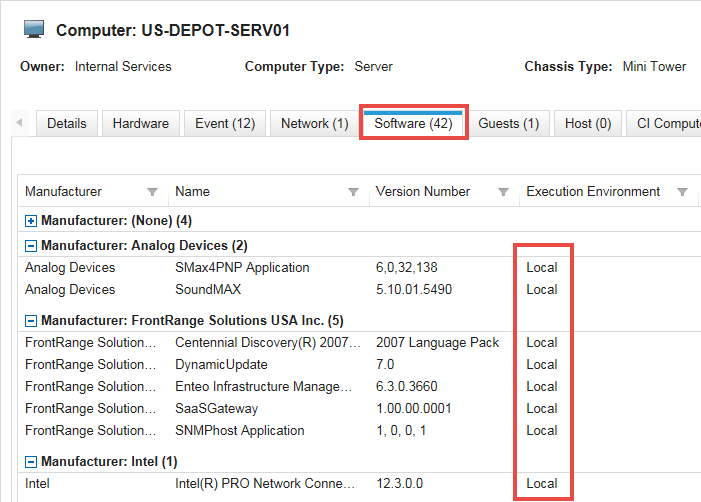Click the computer monitor icon beside US-DEPOT-SERV01
The image size is (701, 502).
pos(34,30)
